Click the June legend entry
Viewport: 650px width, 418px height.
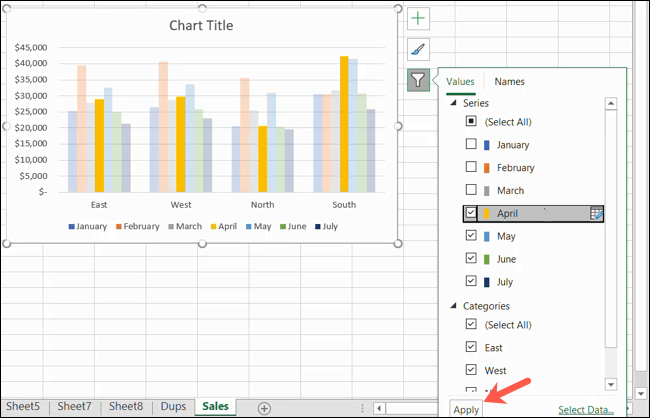pos(293,226)
